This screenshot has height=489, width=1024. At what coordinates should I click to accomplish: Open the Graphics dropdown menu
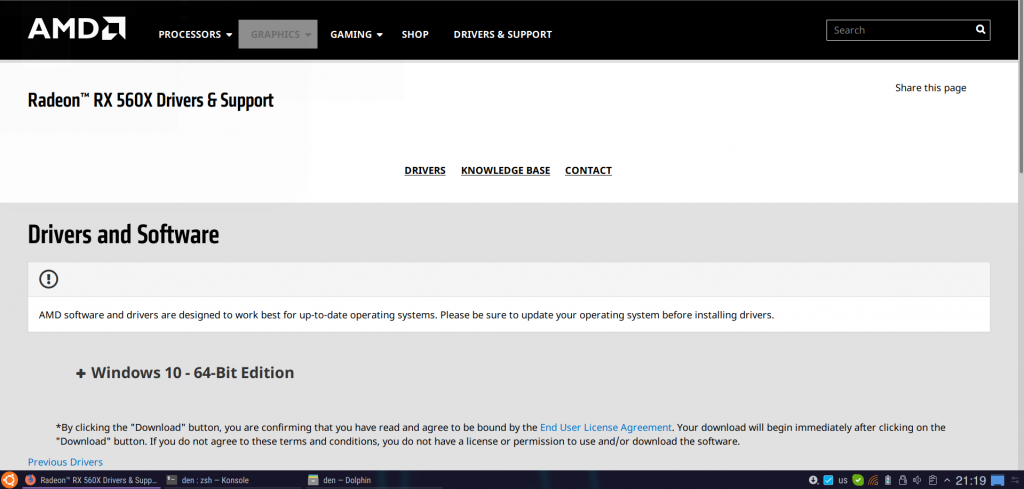click(x=278, y=34)
